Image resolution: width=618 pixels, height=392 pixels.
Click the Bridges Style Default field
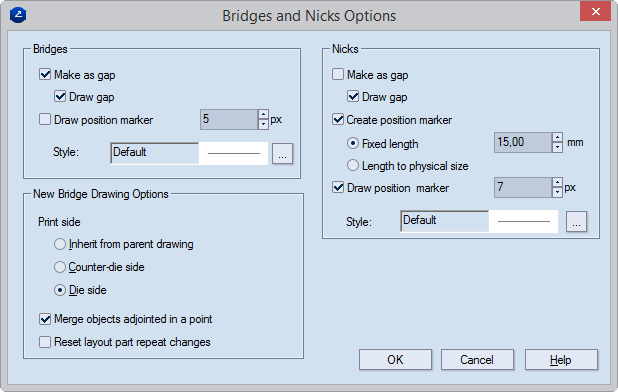(x=154, y=153)
